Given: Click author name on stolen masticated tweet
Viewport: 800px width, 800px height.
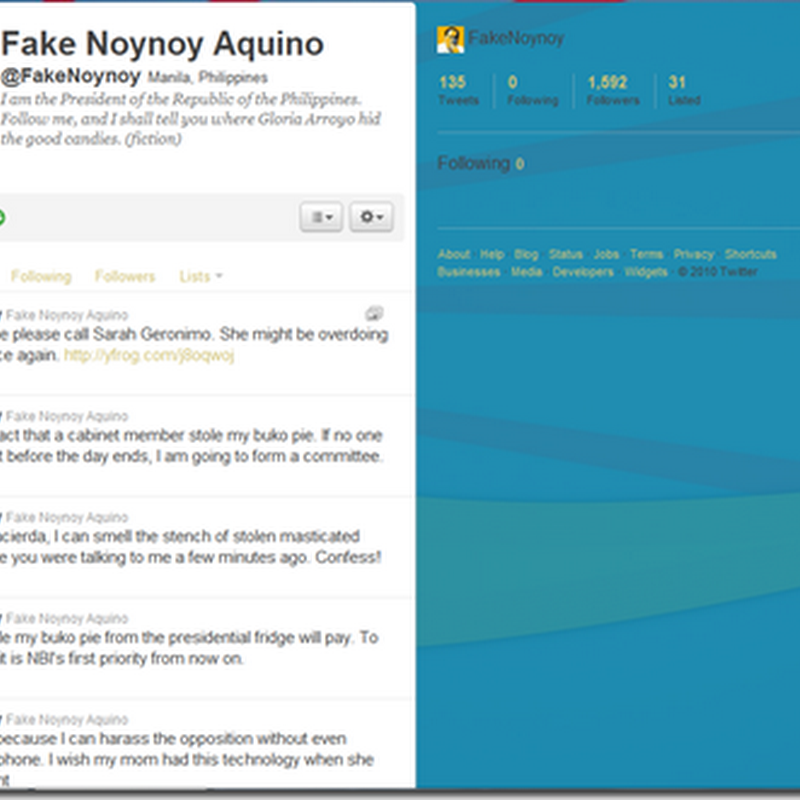Looking at the screenshot, I should [66, 517].
